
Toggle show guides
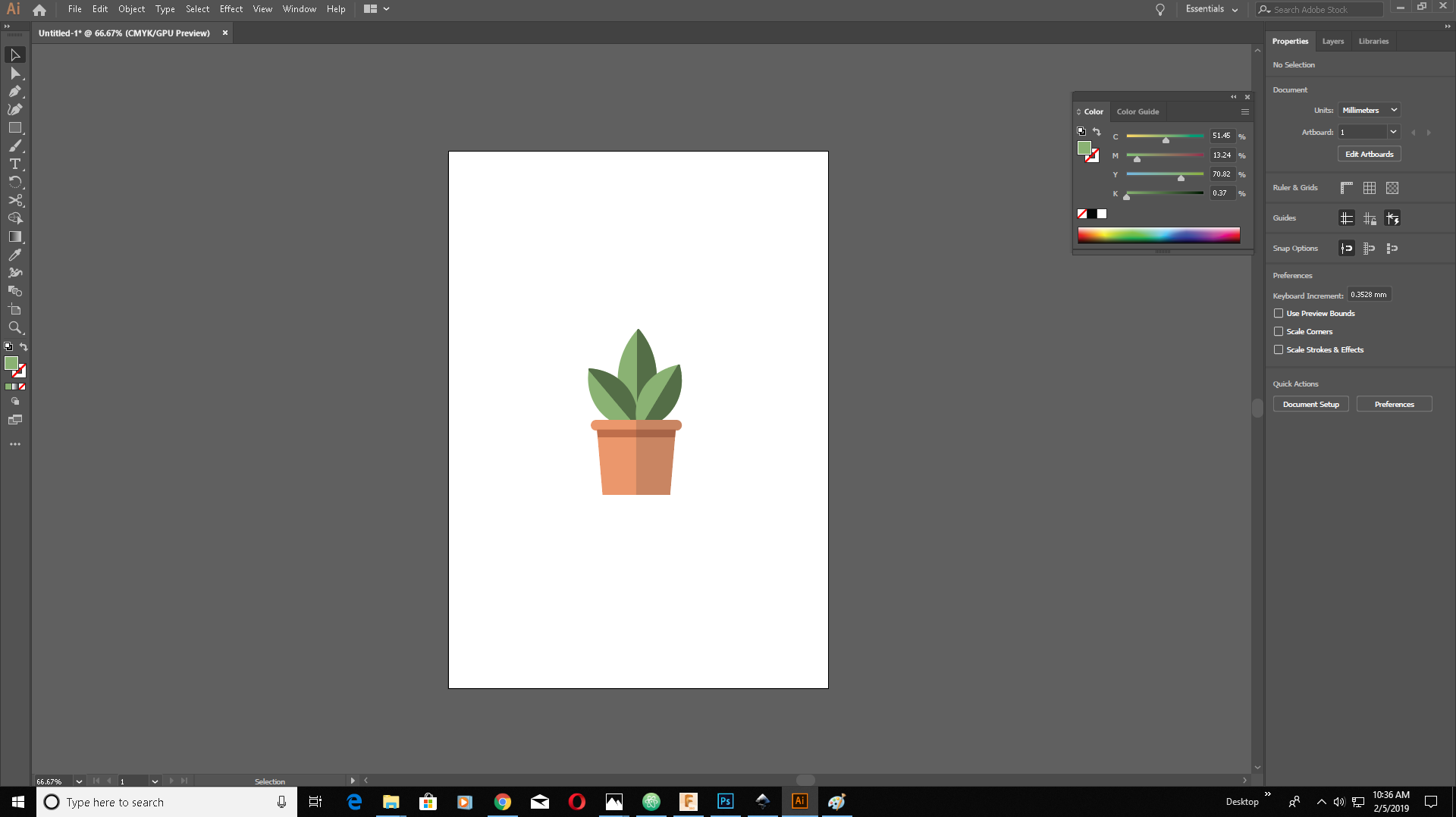1347,218
